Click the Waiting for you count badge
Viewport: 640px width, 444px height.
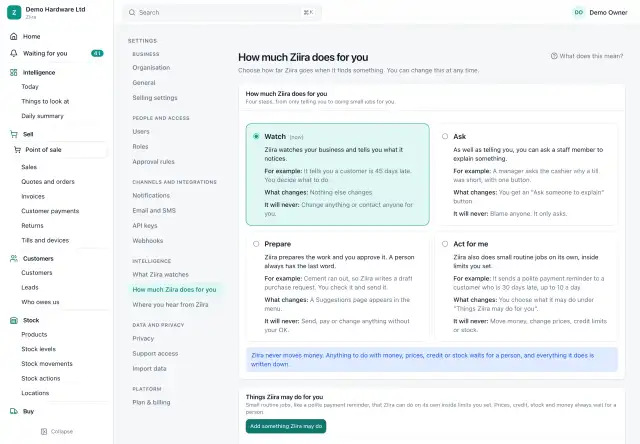tap(97, 53)
